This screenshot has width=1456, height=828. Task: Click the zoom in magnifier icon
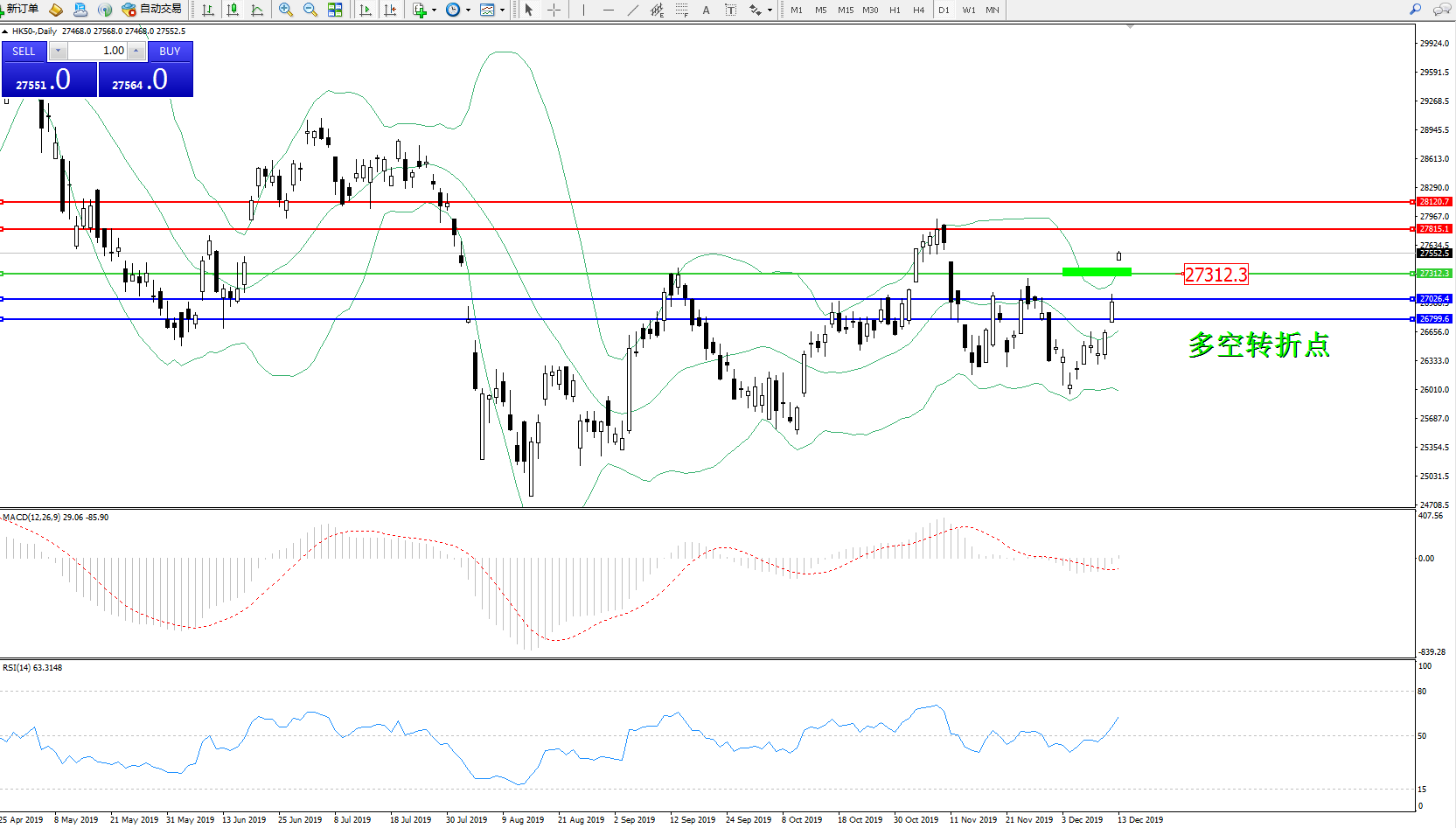tap(285, 10)
